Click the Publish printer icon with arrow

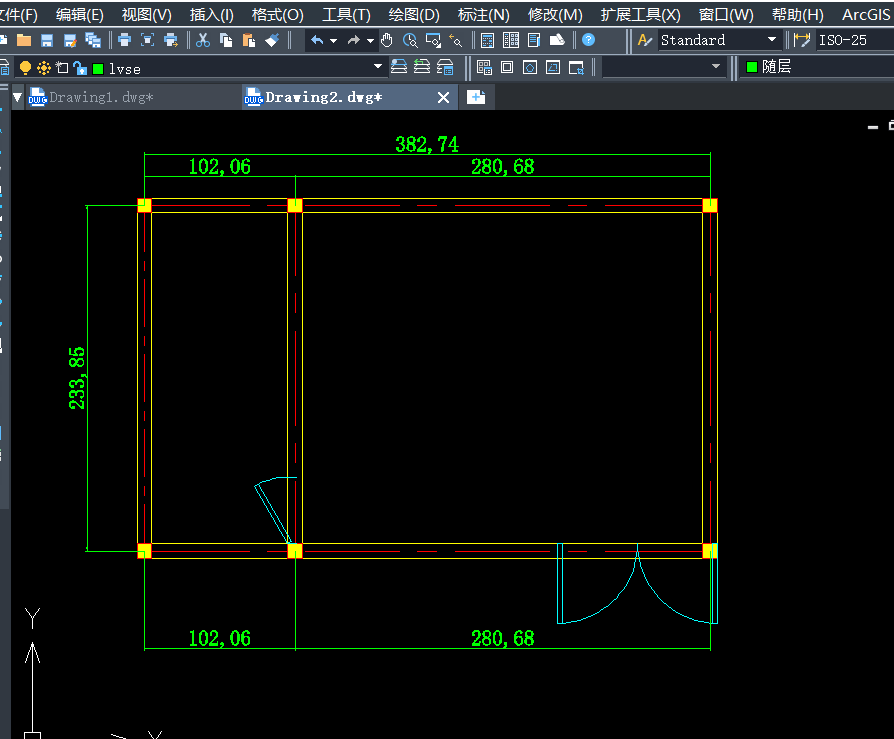(x=170, y=40)
